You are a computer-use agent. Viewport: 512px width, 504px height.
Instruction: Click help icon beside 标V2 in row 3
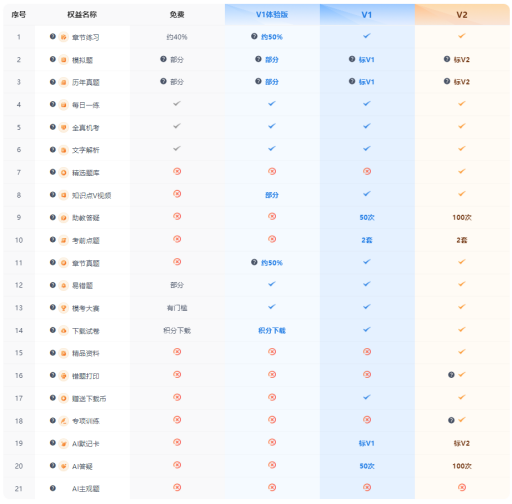click(447, 81)
